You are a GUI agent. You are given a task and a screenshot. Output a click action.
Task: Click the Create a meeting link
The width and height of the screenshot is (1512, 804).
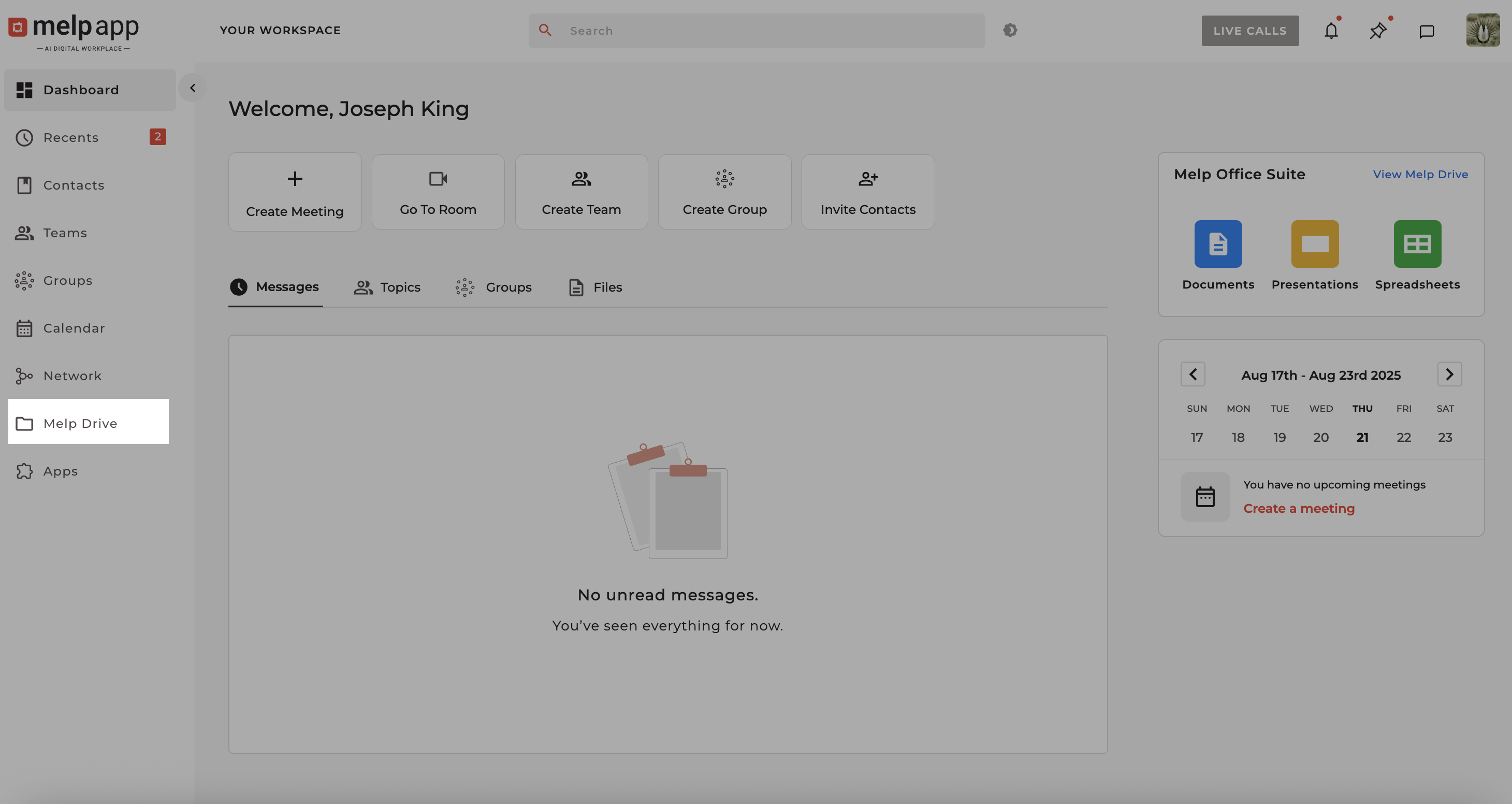coord(1298,509)
